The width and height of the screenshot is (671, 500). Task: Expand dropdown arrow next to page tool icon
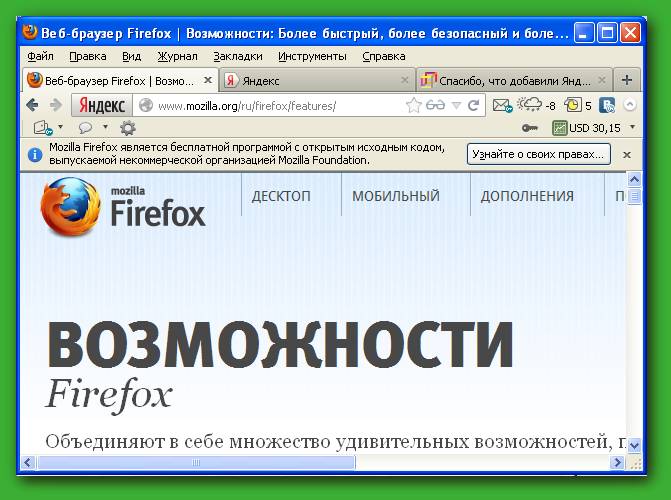pos(60,127)
